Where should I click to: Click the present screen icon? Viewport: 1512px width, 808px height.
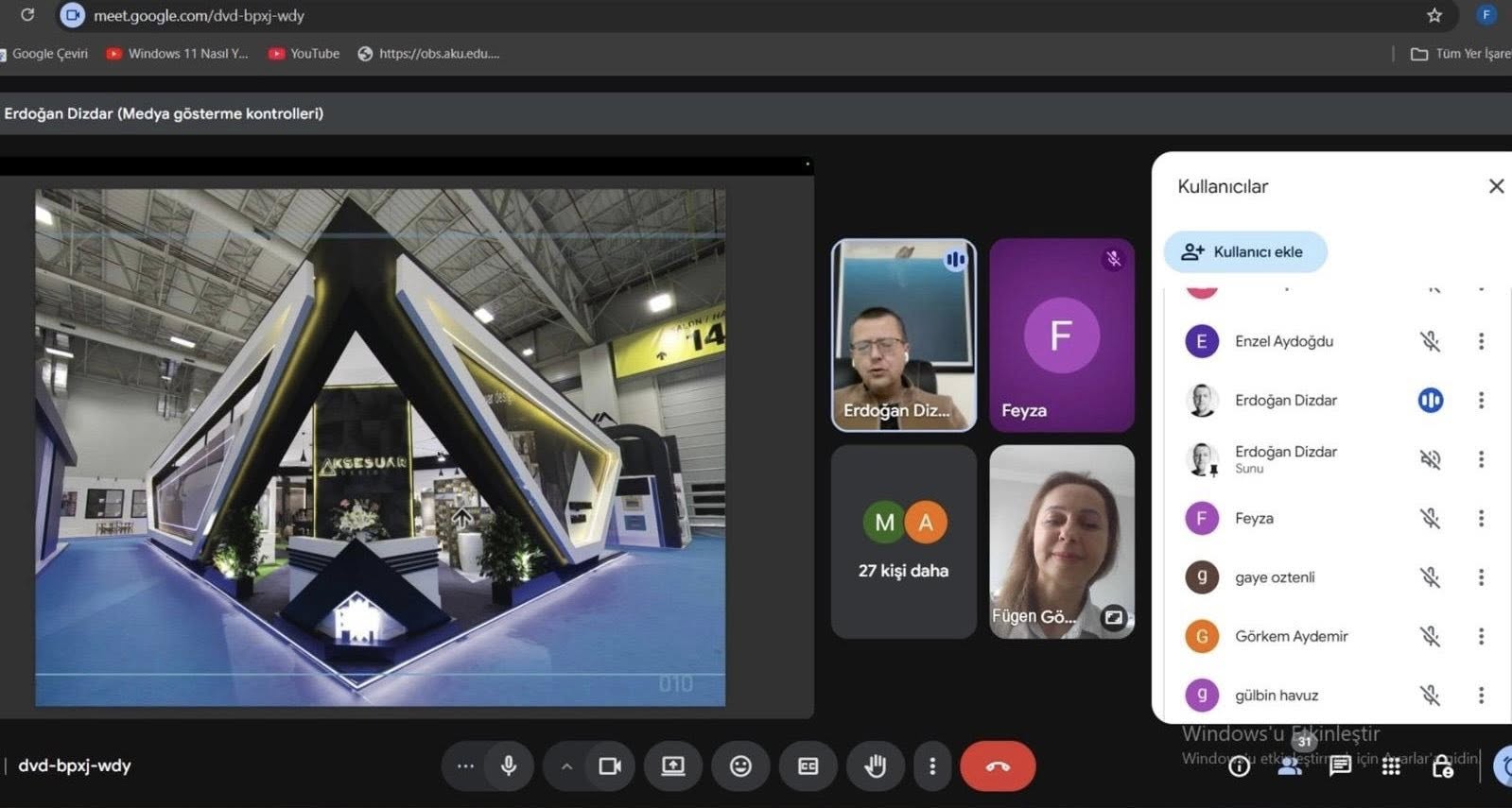[673, 765]
